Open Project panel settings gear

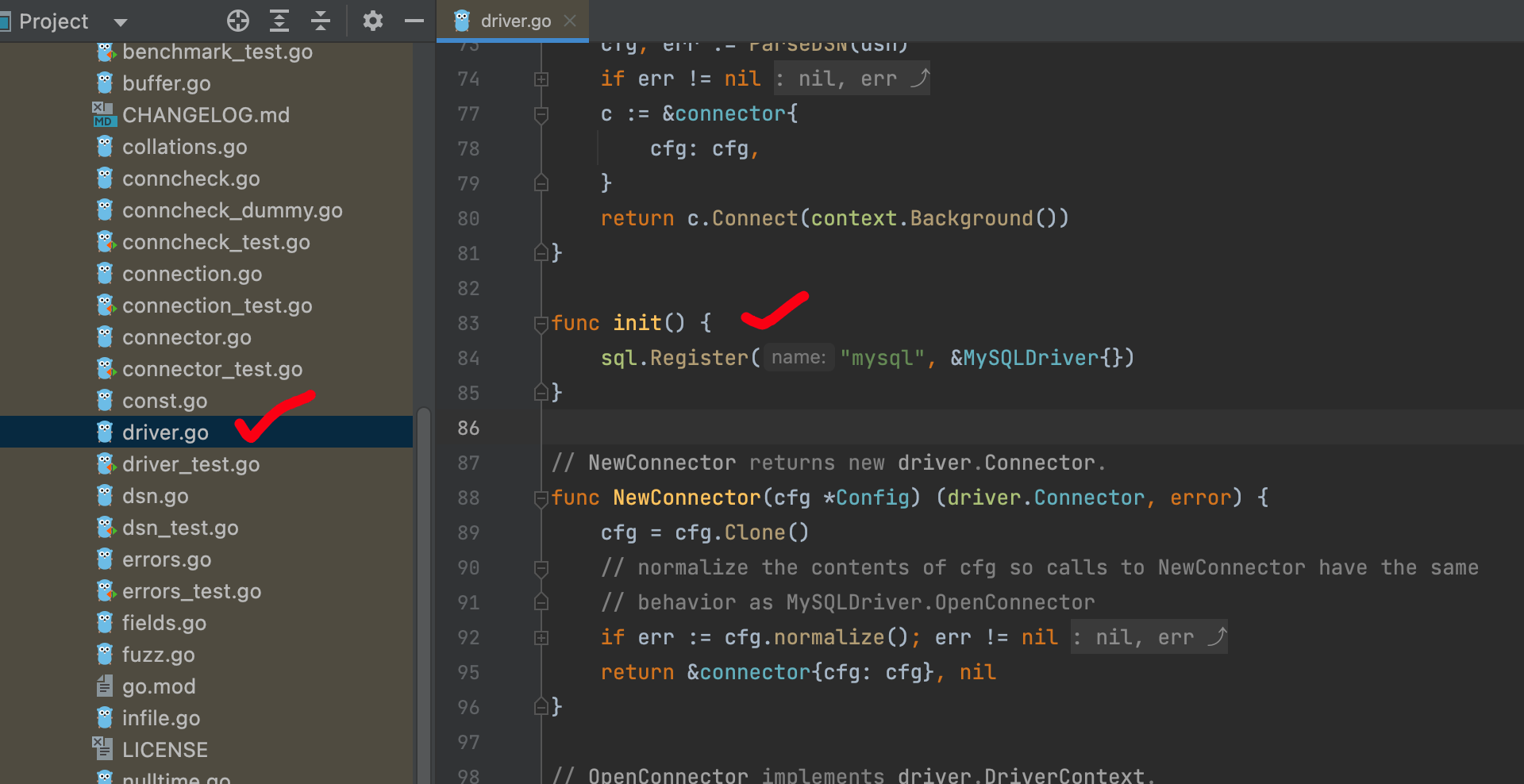pos(372,21)
